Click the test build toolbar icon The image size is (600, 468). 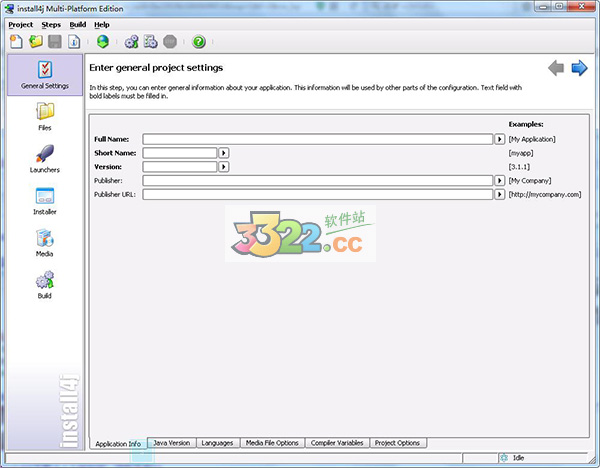tap(150, 41)
